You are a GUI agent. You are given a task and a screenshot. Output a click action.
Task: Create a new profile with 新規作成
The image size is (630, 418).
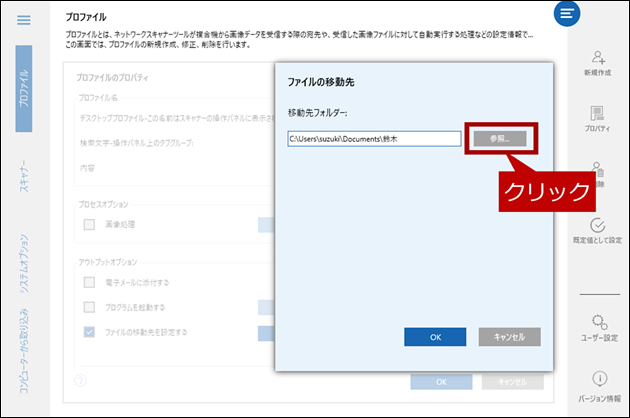tap(598, 58)
